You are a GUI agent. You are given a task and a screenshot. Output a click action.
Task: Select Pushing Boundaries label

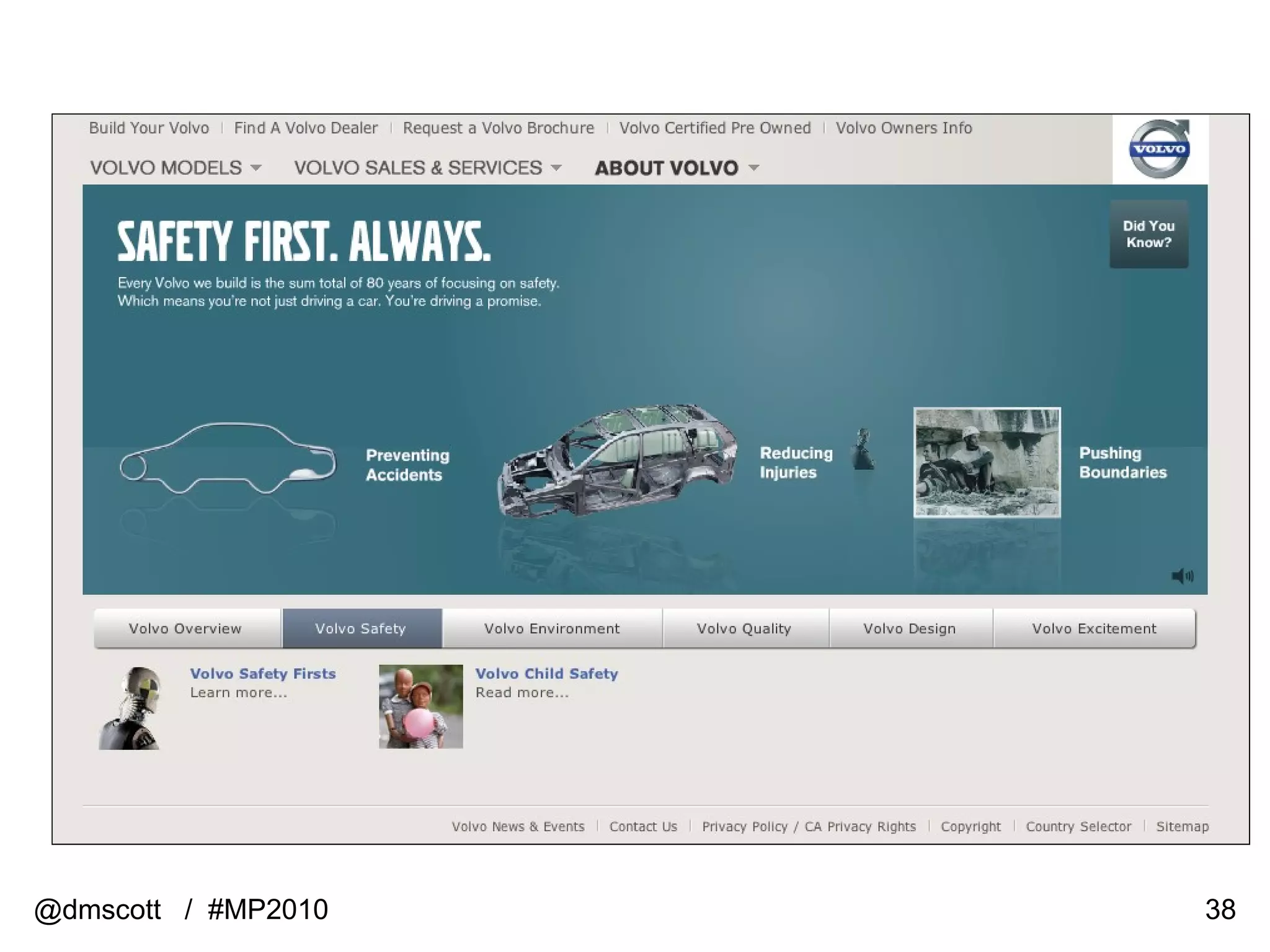(x=1122, y=462)
